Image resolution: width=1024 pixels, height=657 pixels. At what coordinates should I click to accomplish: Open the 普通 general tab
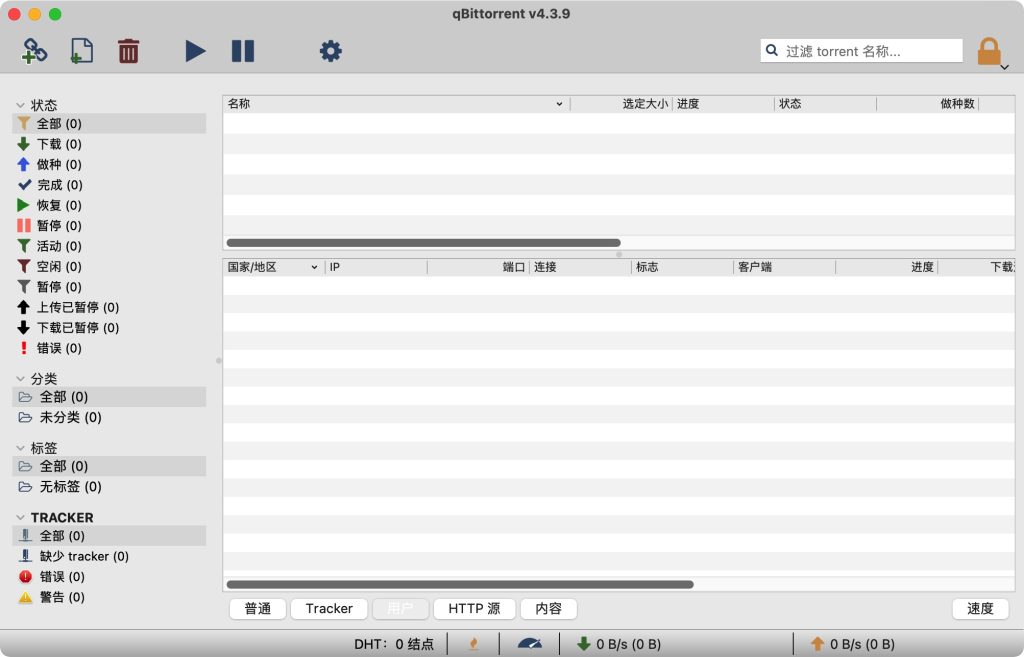pos(258,608)
